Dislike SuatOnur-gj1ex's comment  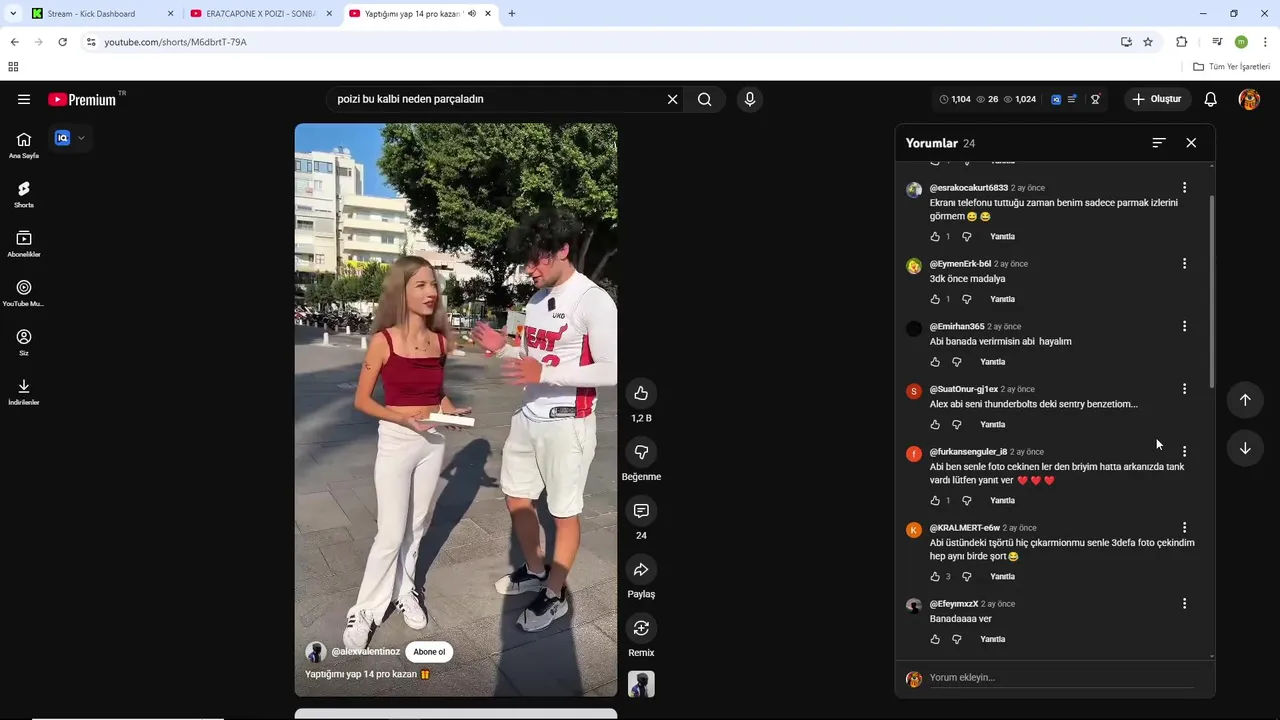tap(957, 425)
